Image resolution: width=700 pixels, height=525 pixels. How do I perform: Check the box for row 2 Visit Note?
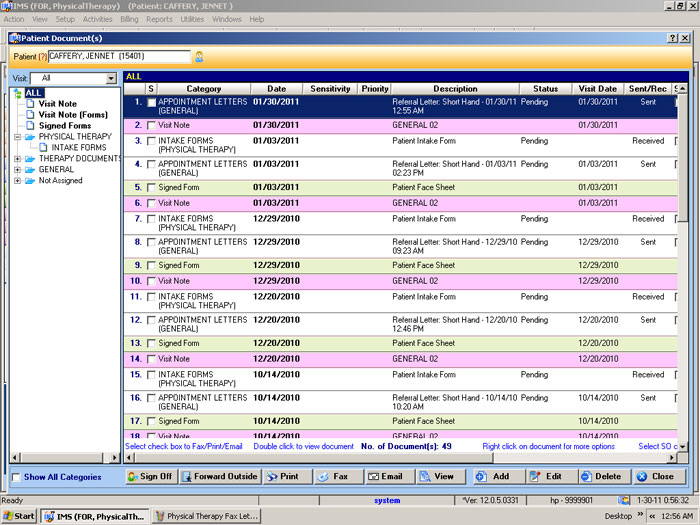152,125
